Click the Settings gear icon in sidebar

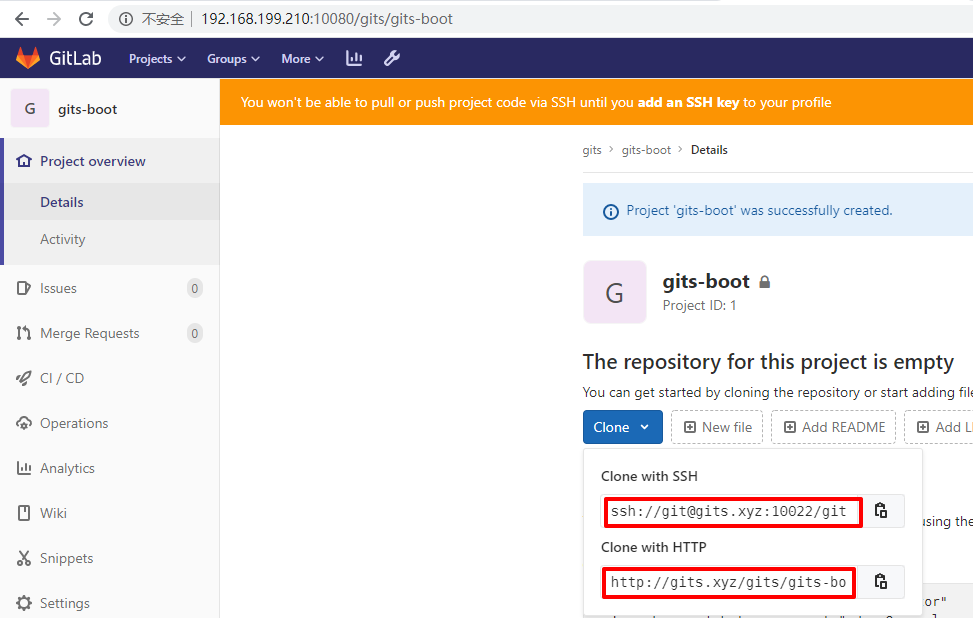click(24, 603)
